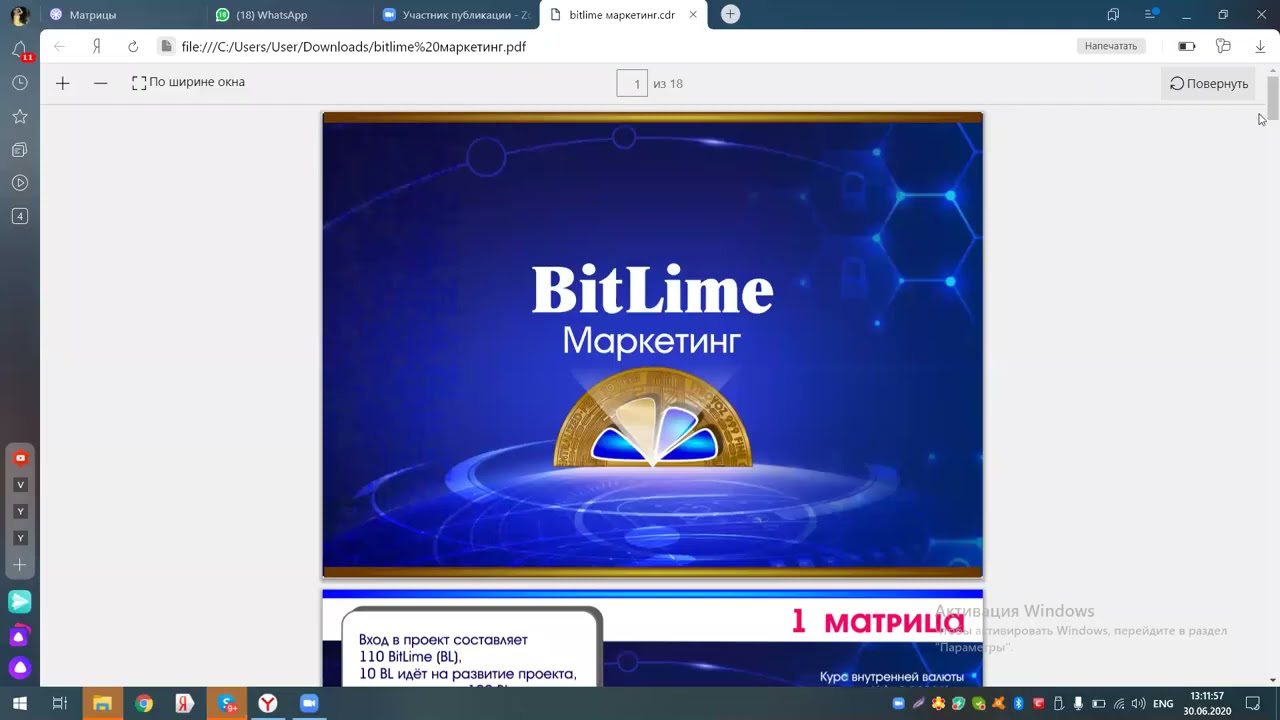The height and width of the screenshot is (720, 1280).
Task: Open Google Chrome from taskbar
Action: click(144, 704)
